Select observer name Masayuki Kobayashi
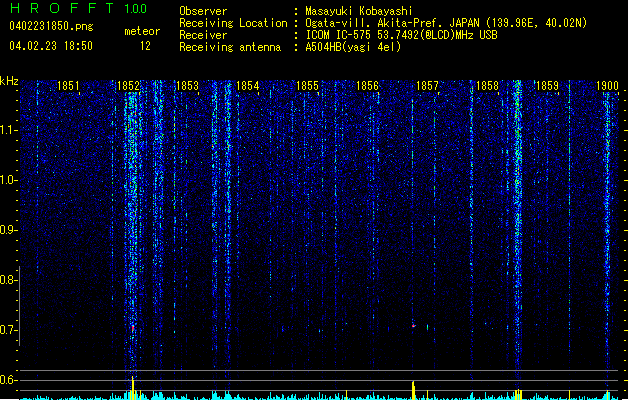 pos(359,11)
